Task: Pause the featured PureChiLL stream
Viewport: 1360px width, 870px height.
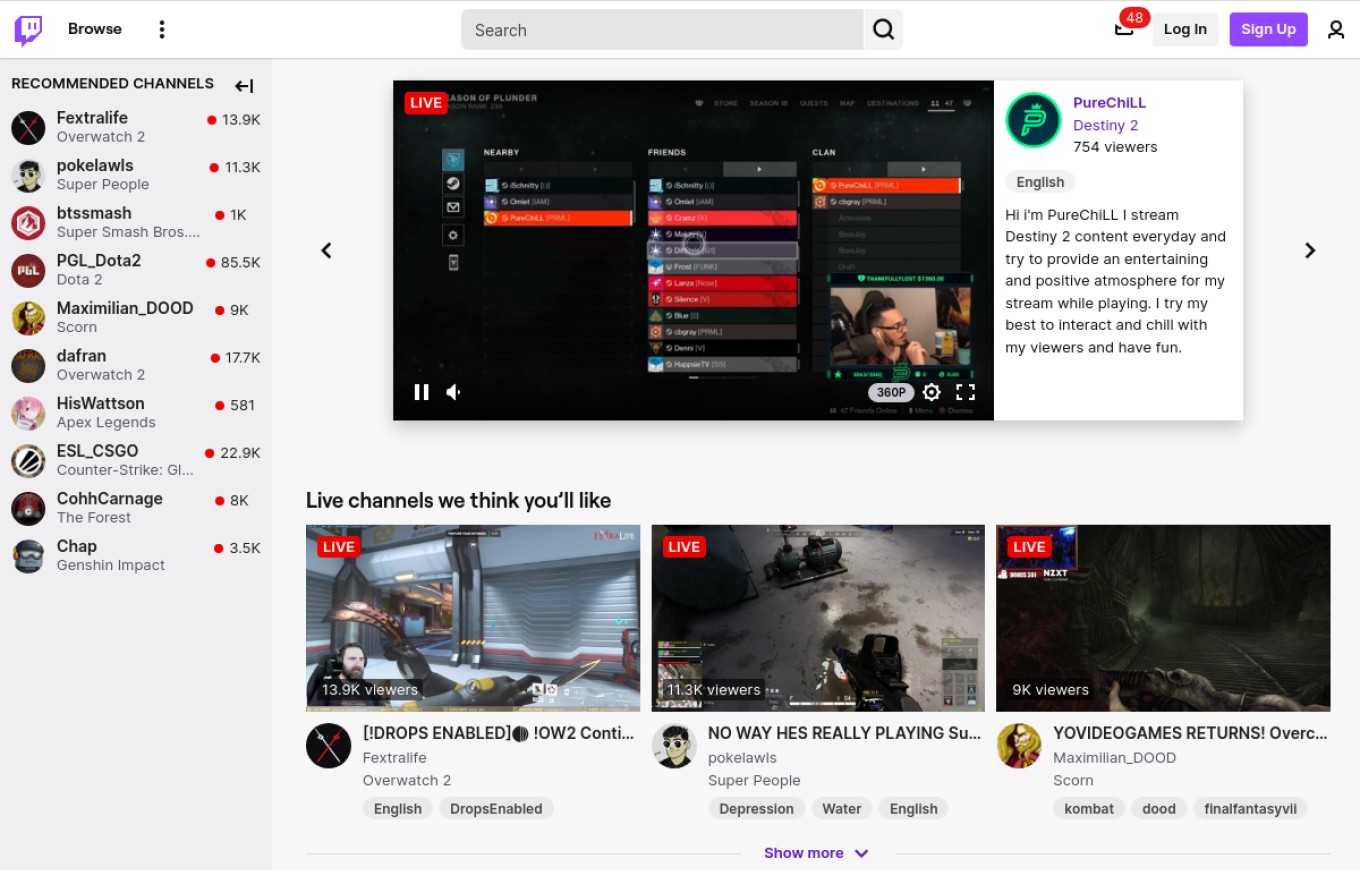Action: click(x=421, y=392)
